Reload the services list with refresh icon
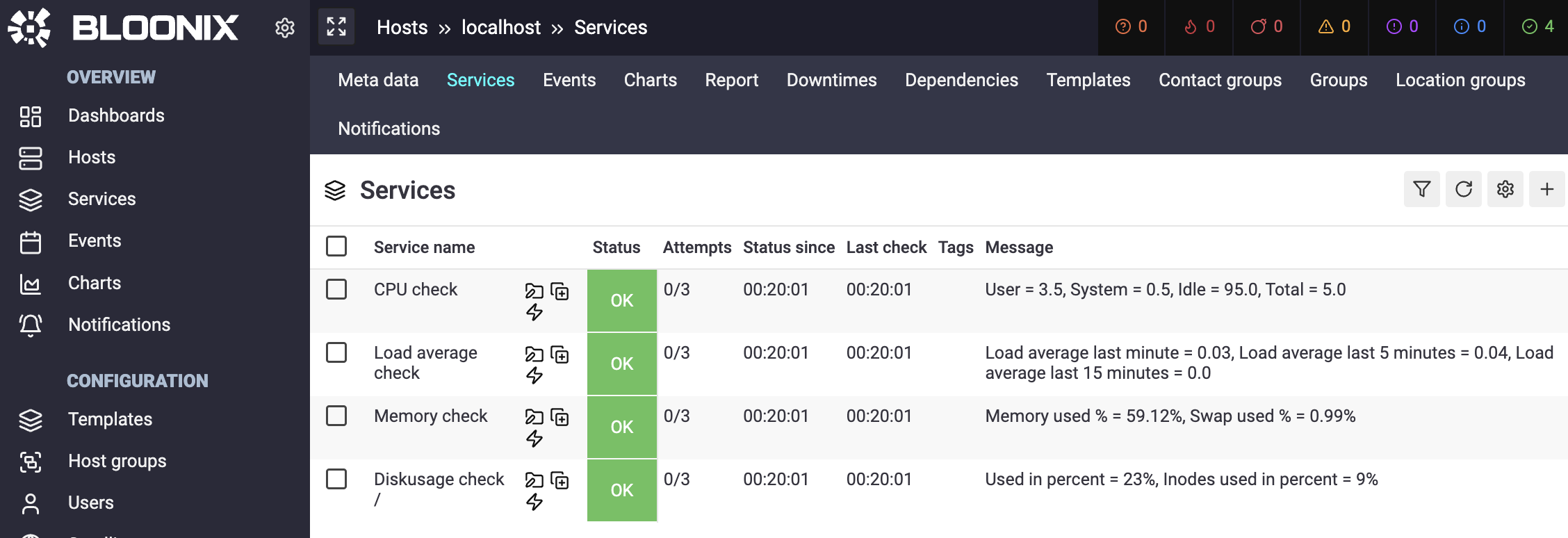This screenshot has width=1568, height=538. tap(1464, 189)
